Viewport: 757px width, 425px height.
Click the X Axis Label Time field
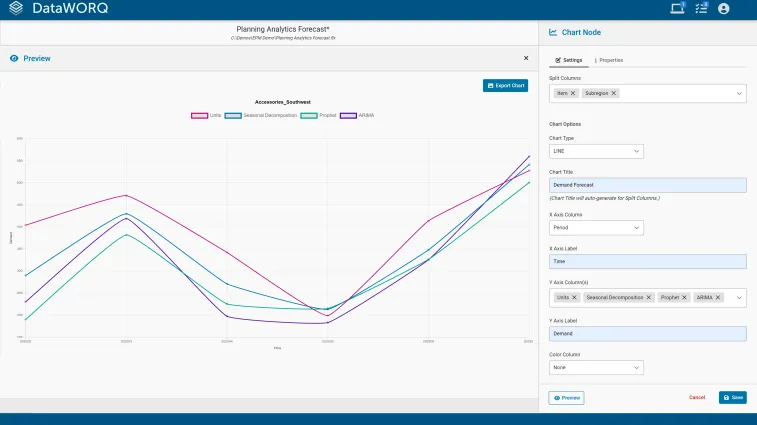coord(647,261)
